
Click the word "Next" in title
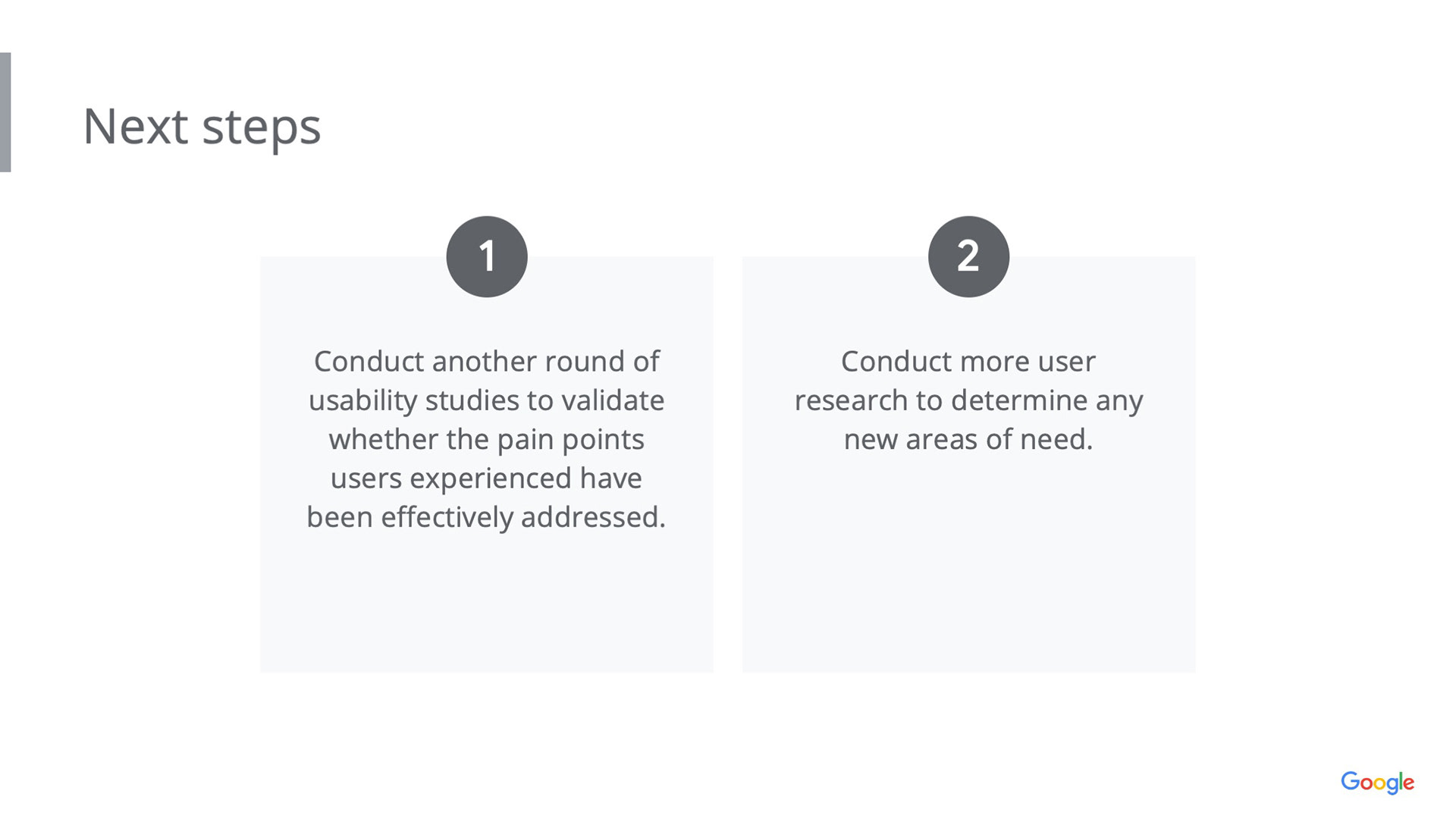pyautogui.click(x=135, y=127)
